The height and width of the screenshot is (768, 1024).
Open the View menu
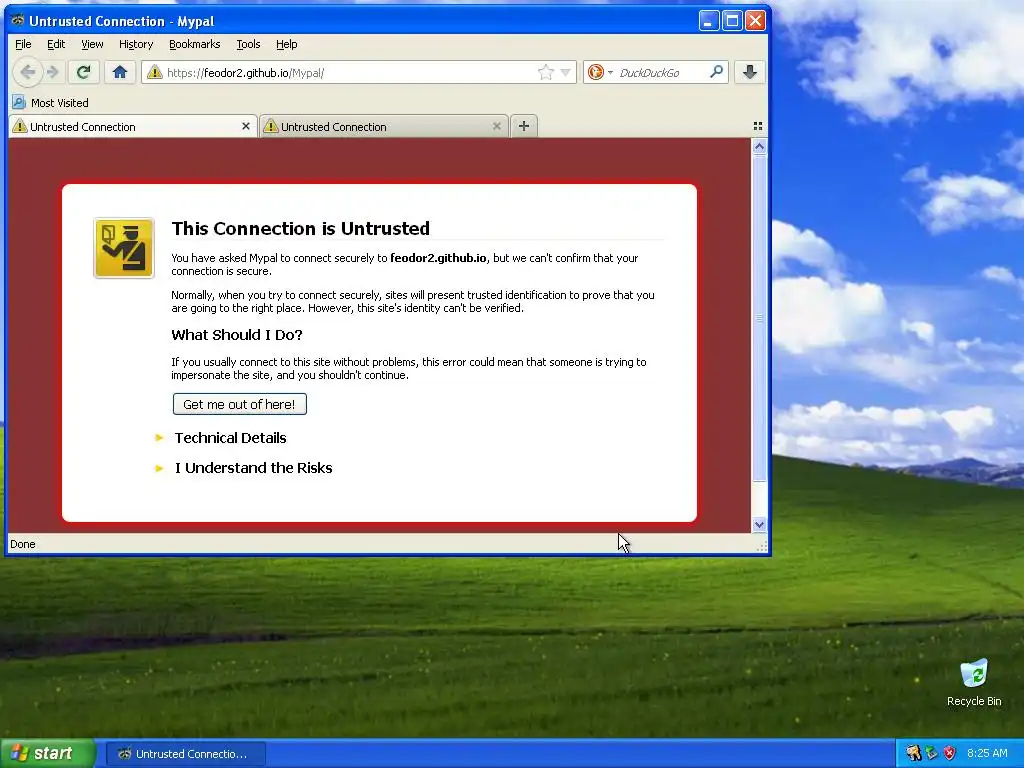(x=92, y=44)
